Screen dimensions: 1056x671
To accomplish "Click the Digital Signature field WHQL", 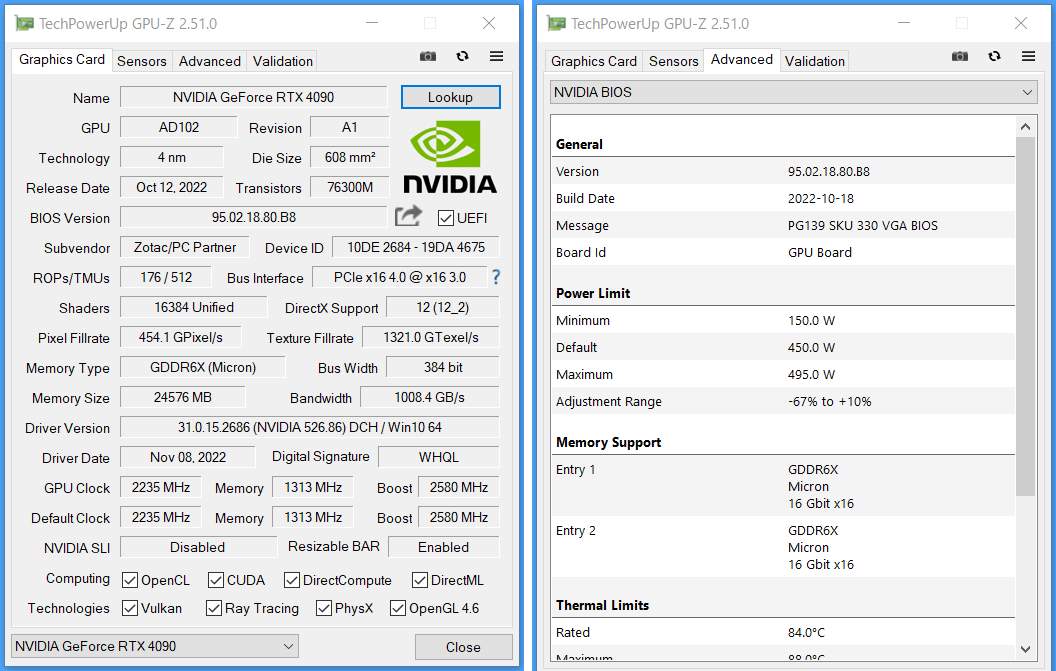I will point(438,457).
